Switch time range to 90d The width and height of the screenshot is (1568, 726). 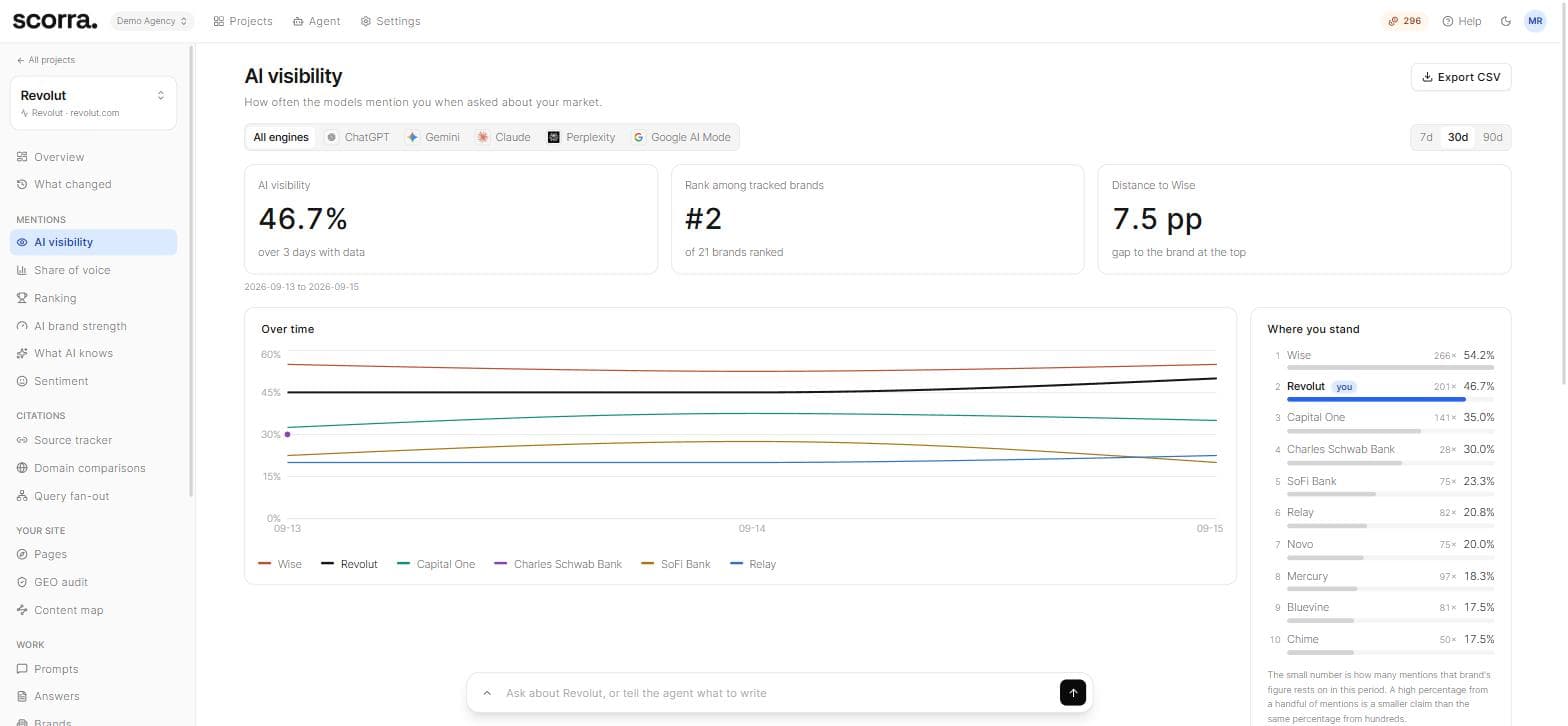point(1492,137)
